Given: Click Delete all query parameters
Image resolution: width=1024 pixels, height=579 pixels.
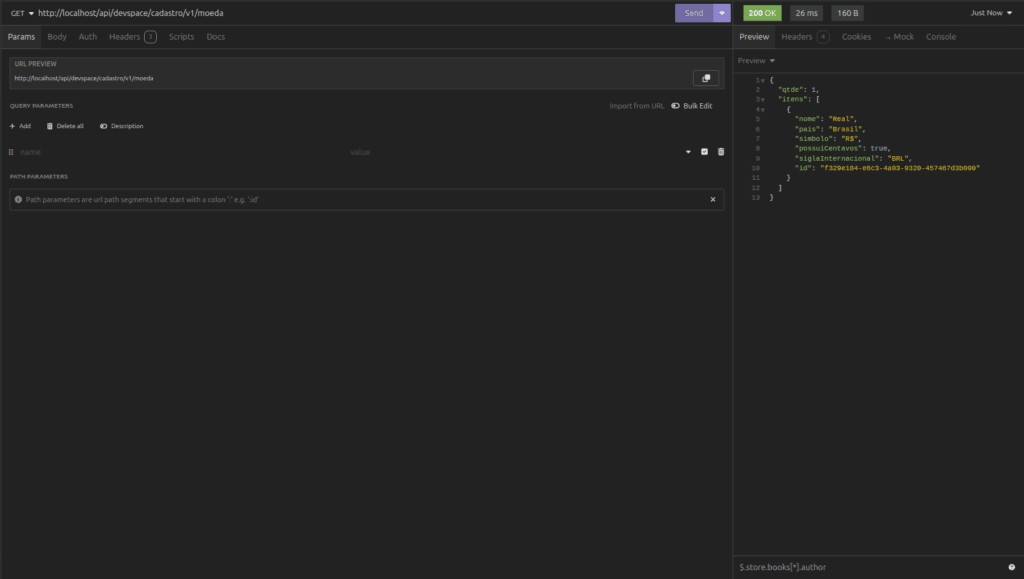Looking at the screenshot, I should pyautogui.click(x=65, y=126).
